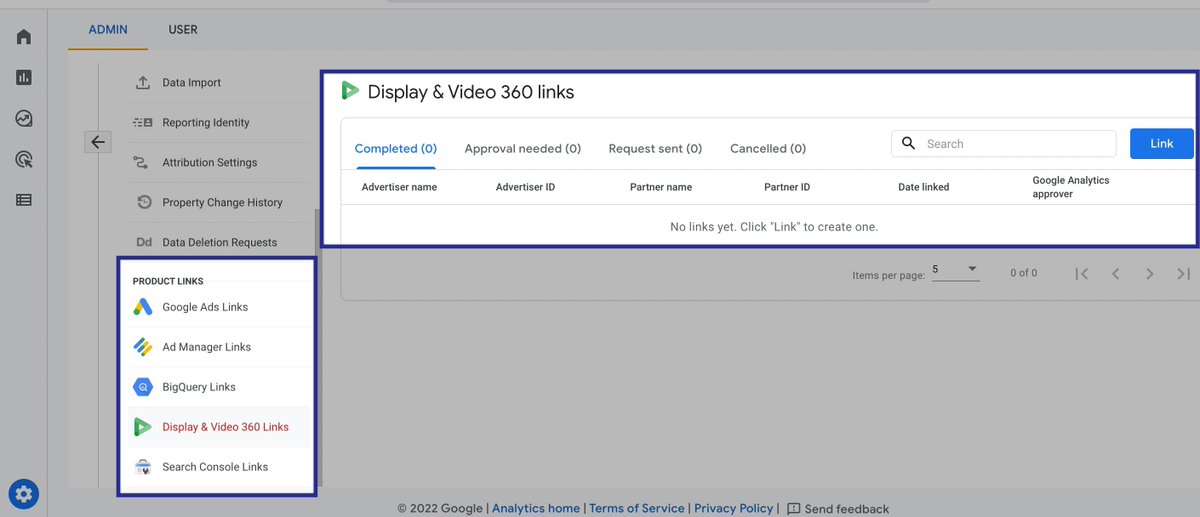Click the Send feedback text
Viewport: 1200px width, 517px height.
coord(847,509)
